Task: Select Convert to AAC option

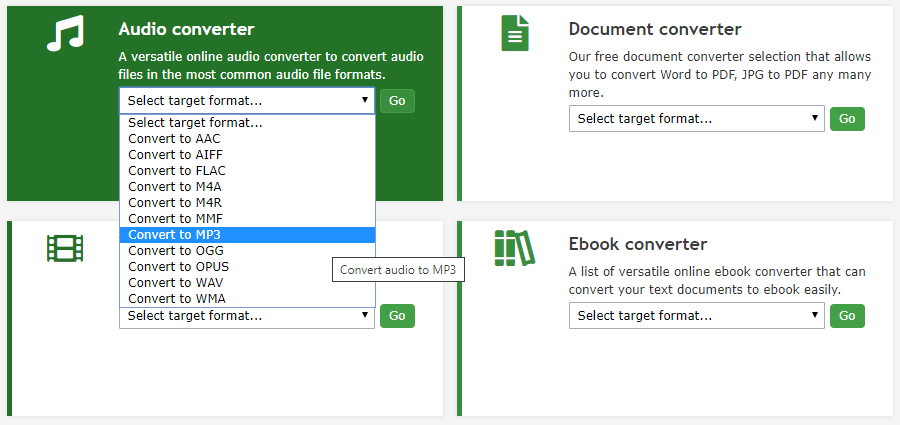Action: [x=247, y=139]
